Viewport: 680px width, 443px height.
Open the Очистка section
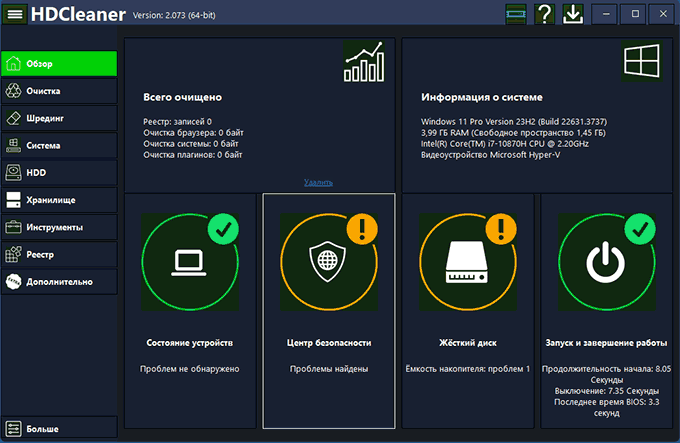pyautogui.click(x=59, y=91)
